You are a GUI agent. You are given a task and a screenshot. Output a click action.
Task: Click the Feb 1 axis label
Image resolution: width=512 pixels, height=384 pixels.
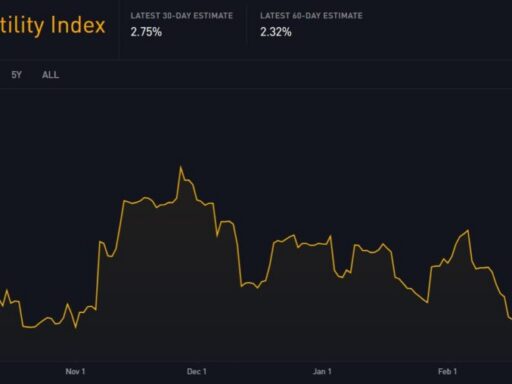pyautogui.click(x=447, y=371)
